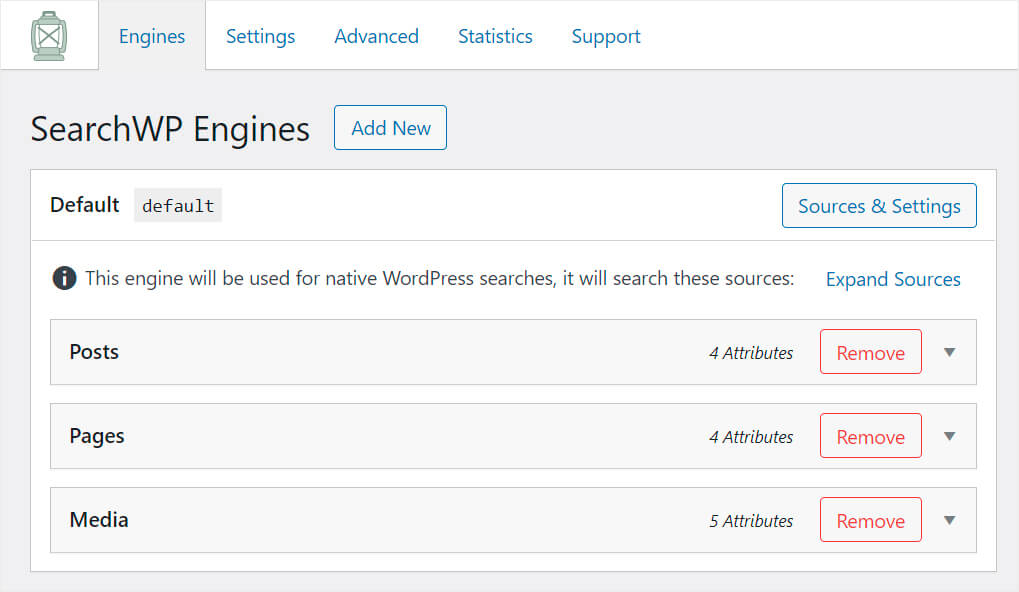
Task: Remove the Pages source
Action: (871, 436)
